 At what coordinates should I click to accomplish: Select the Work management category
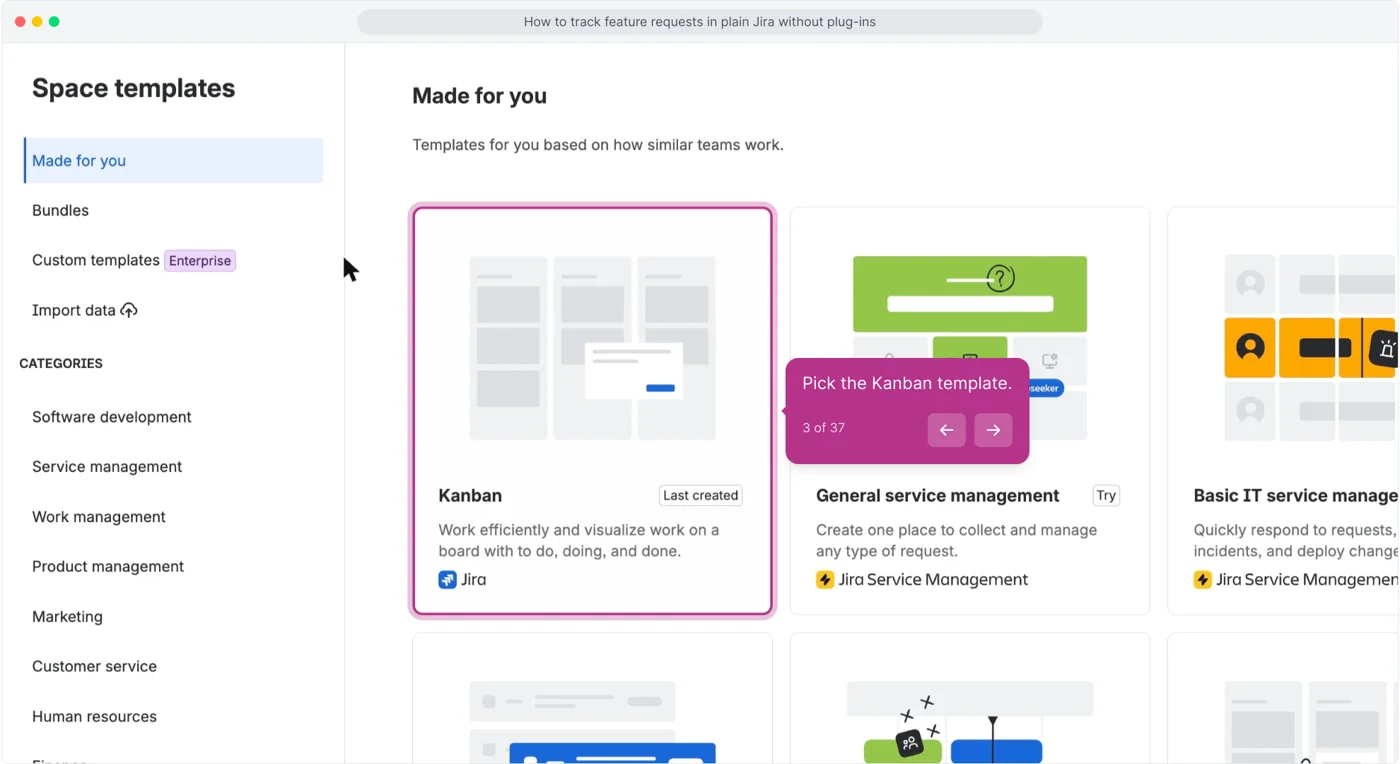pyautogui.click(x=99, y=517)
